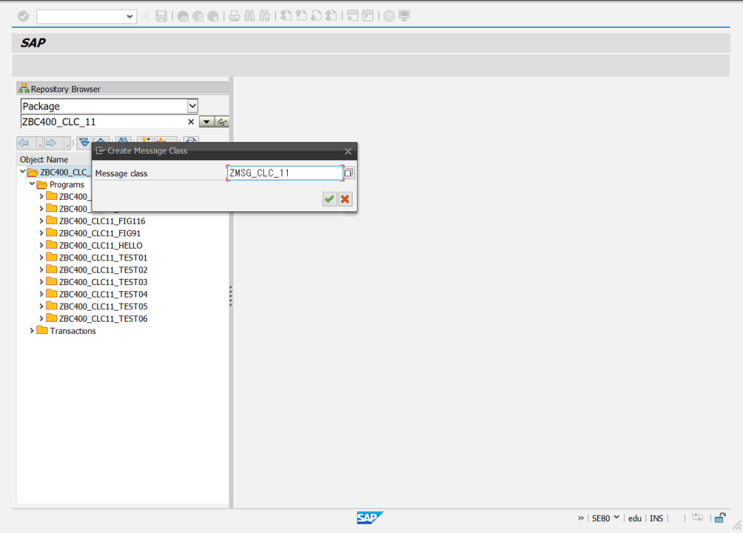Click the Object Name column header
This screenshot has width=743, height=533.
tap(44, 159)
